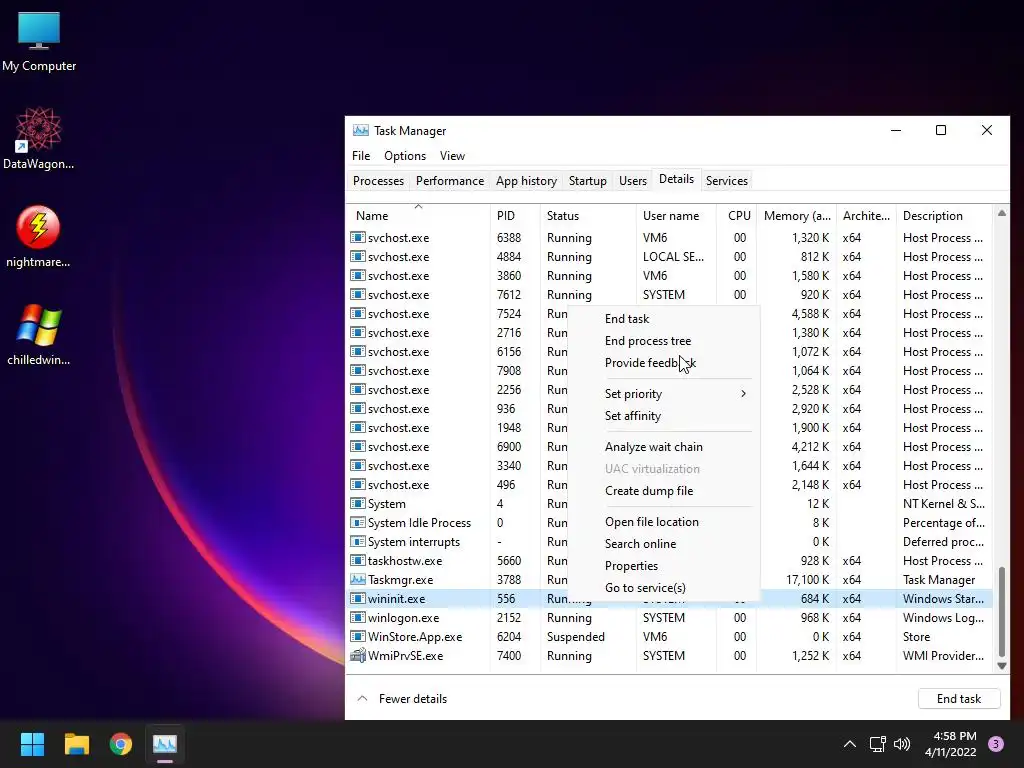Click the System Idle Process icon
Image resolution: width=1024 pixels, height=768 pixels.
coord(357,522)
